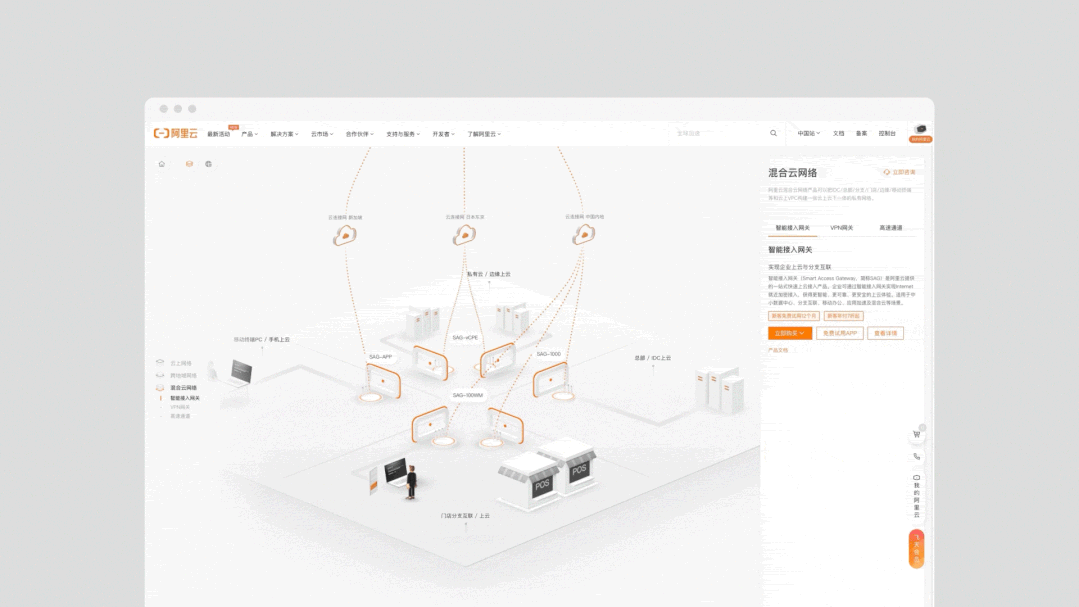Open the 产品 dropdown menu
Viewport: 1079px width, 607px height.
250,134
